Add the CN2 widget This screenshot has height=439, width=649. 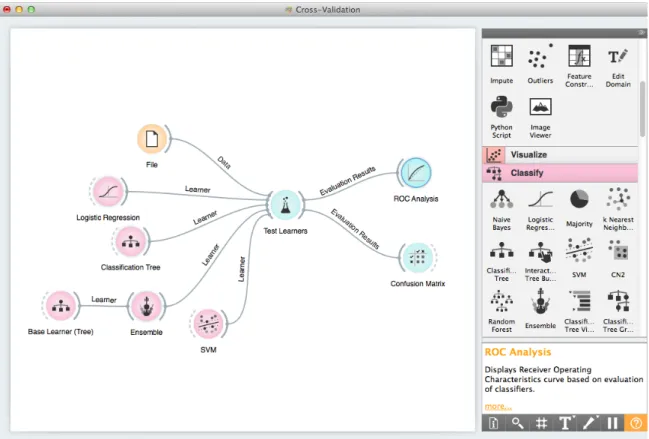618,258
